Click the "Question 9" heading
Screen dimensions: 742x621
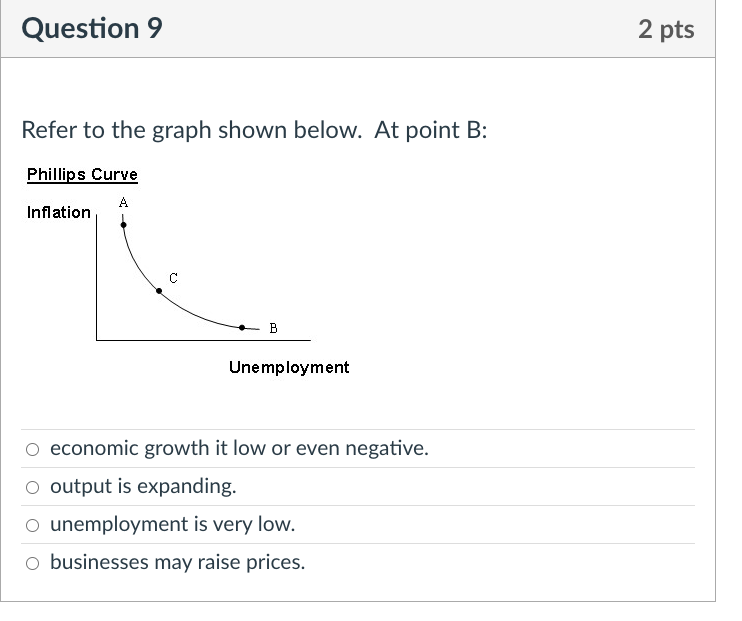pyautogui.click(x=91, y=29)
